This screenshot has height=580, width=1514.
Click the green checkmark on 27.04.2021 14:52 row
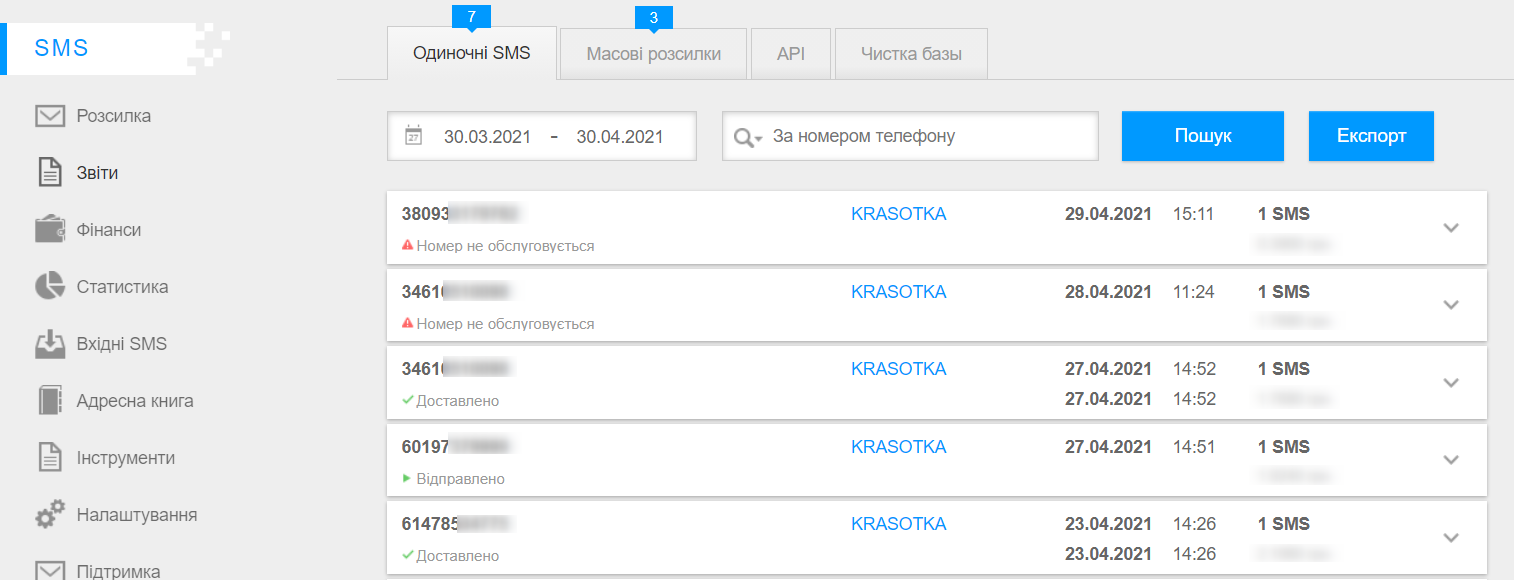(x=407, y=401)
